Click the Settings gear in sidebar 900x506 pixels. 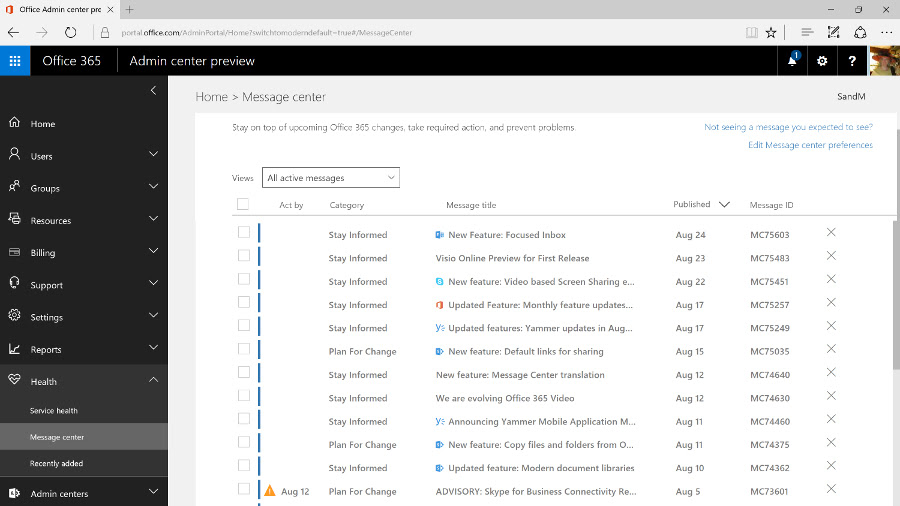tap(14, 316)
